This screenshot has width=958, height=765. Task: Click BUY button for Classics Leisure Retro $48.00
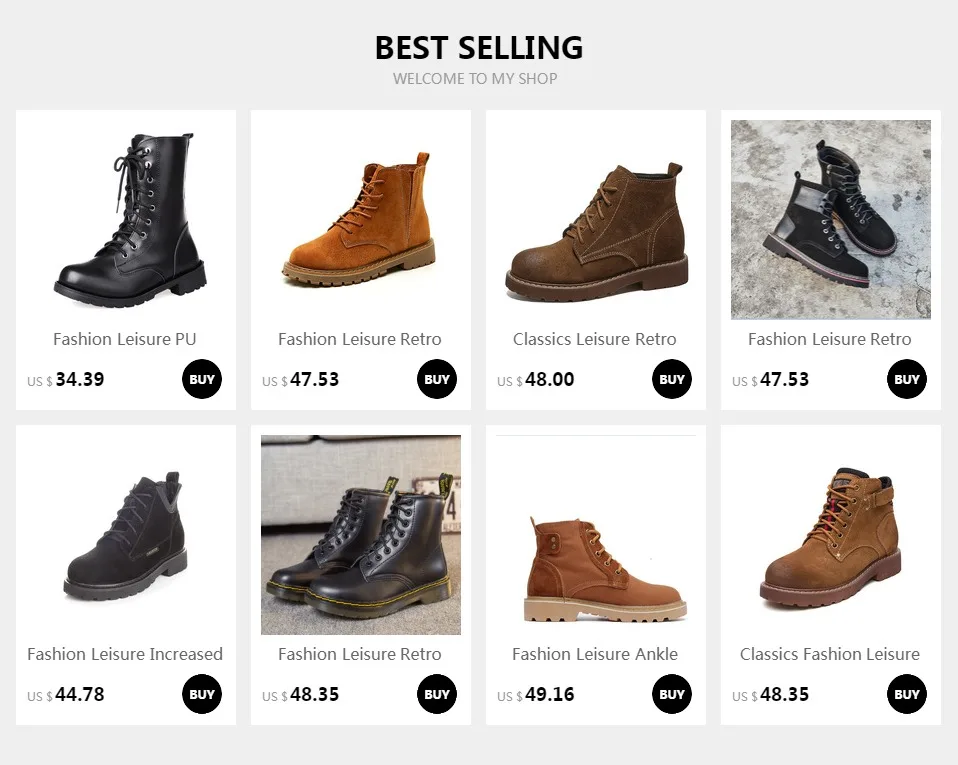(x=671, y=379)
